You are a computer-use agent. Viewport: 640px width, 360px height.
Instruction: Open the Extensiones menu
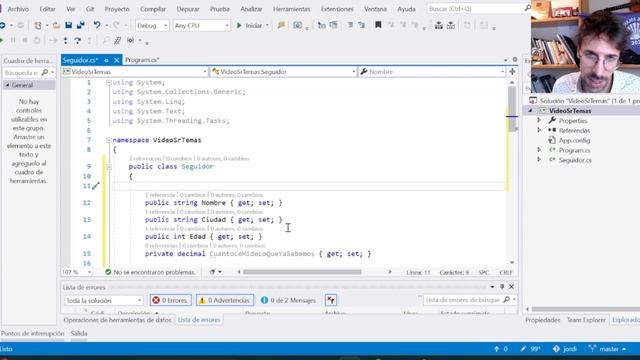[x=337, y=9]
